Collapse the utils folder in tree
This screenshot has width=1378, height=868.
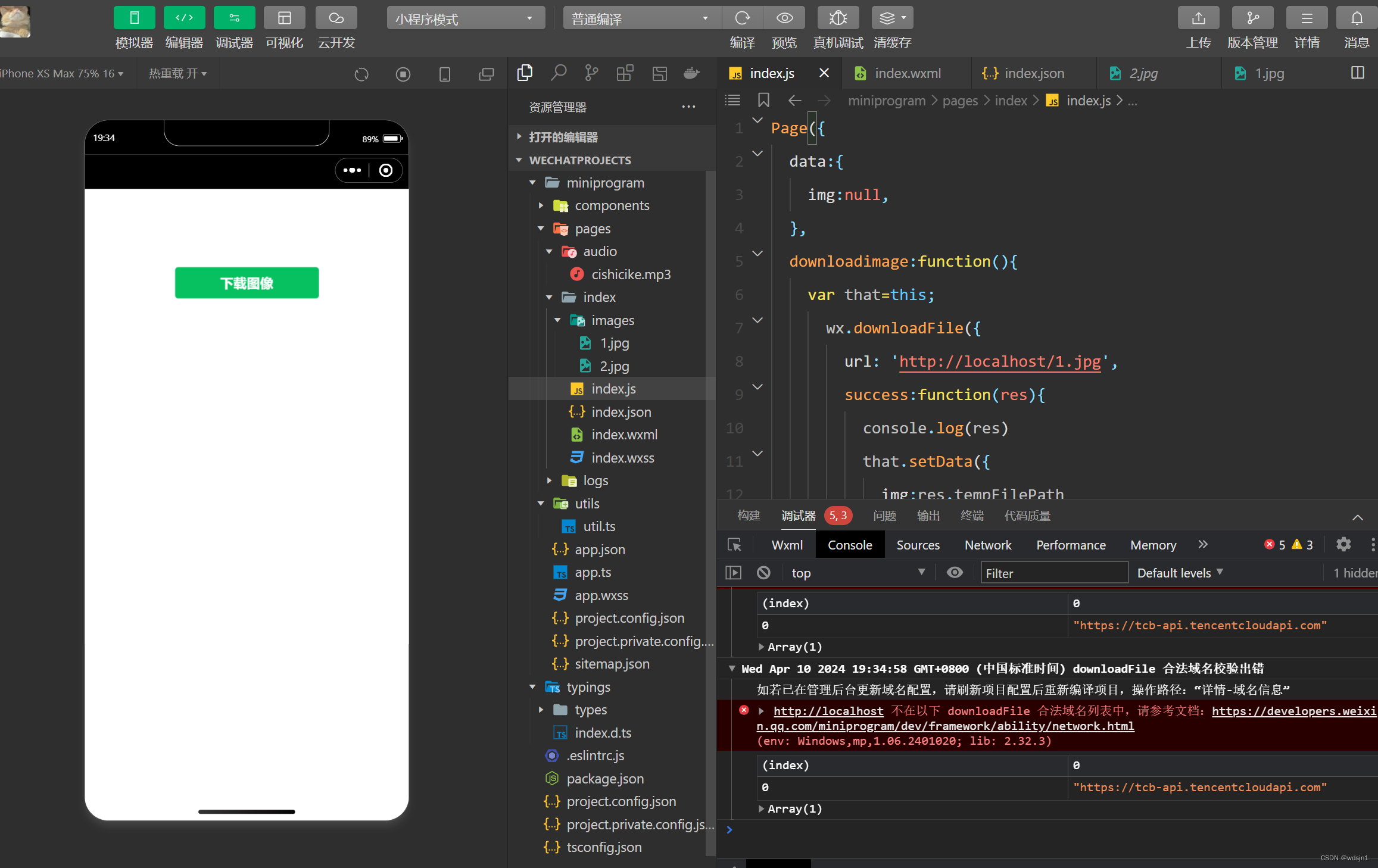point(587,504)
